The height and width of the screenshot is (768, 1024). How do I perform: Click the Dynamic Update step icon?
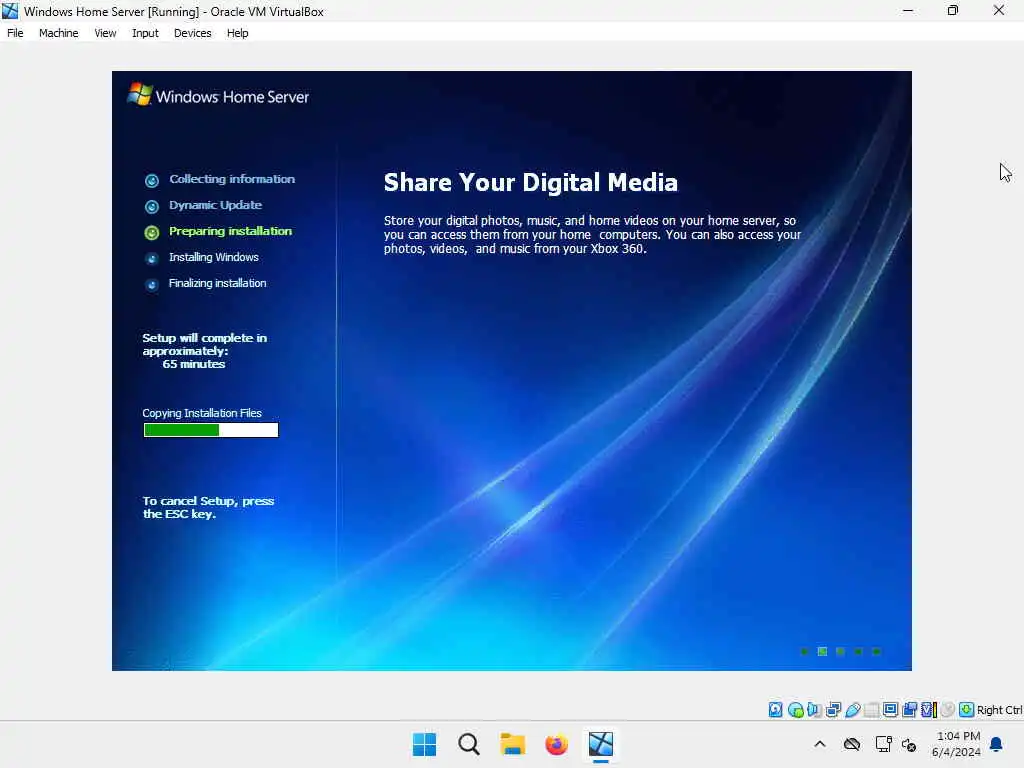tap(152, 206)
